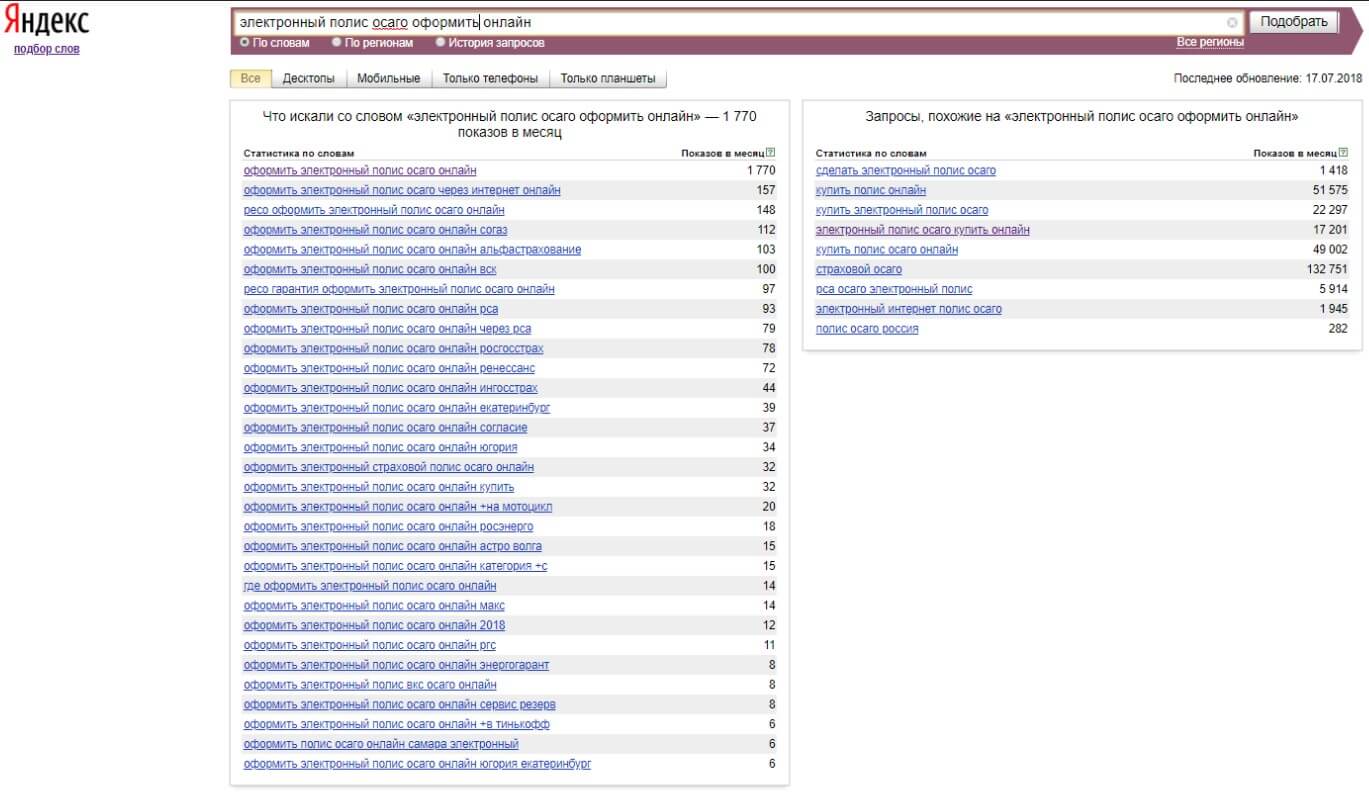The height and width of the screenshot is (793, 1369).
Task: Open query ending in осаго онлайн югория
Action: point(380,447)
